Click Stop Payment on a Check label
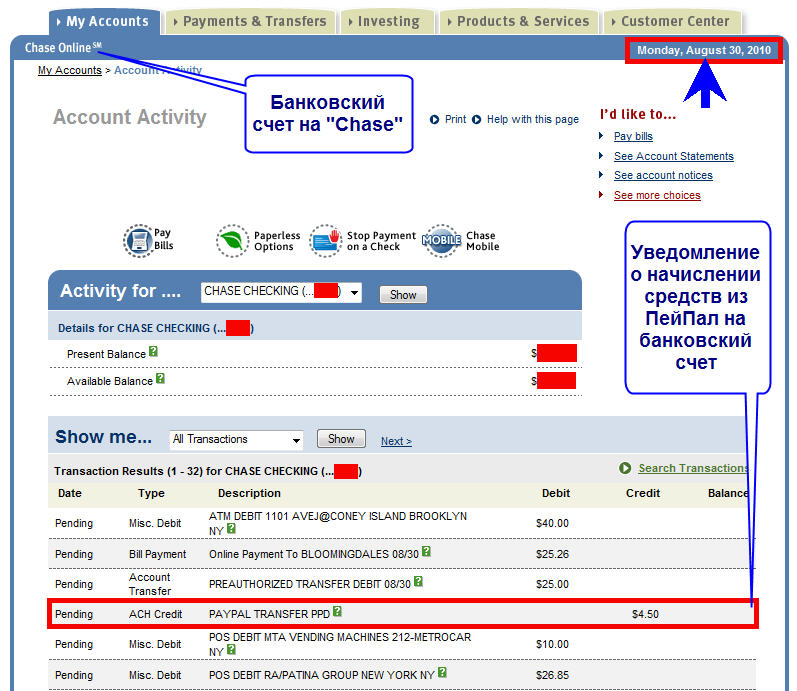This screenshot has width=797, height=691. pos(381,241)
